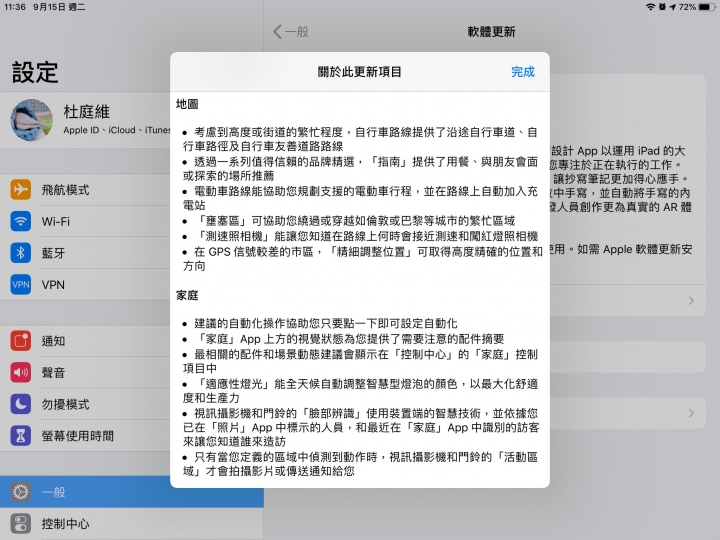Select the 控制中心 row label
720x540 pixels.
pos(65,524)
